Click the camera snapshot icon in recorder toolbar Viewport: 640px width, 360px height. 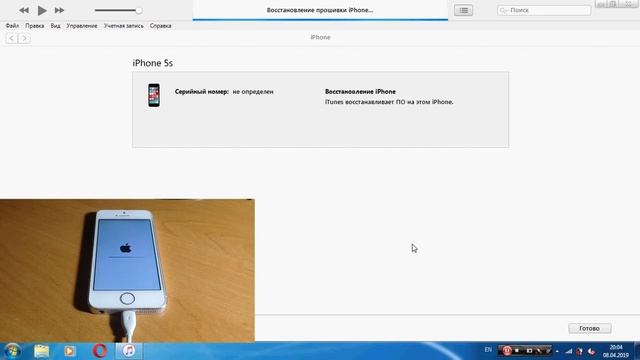529,351
